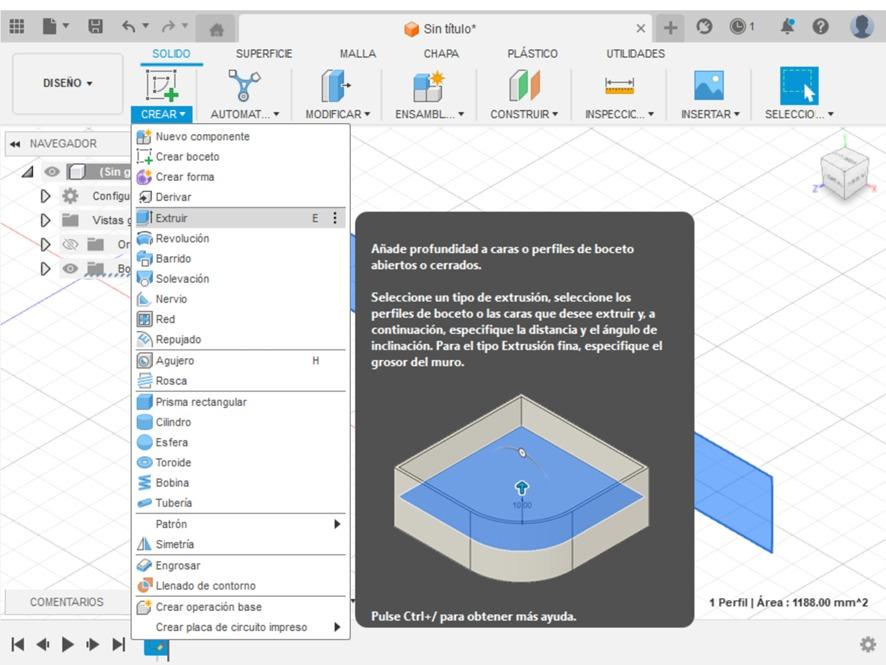This screenshot has height=665, width=886.
Task: Open the INSERTAR dropdown
Action: 710,114
